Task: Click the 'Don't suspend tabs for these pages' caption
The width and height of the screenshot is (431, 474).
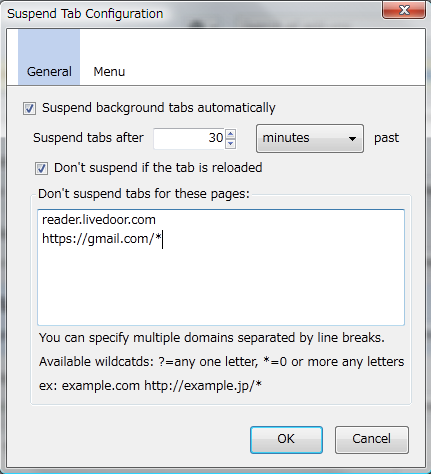Action: tap(144, 194)
